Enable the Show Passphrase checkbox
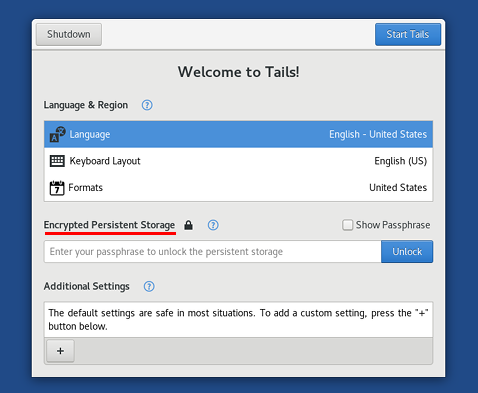The image size is (478, 393). (x=347, y=225)
